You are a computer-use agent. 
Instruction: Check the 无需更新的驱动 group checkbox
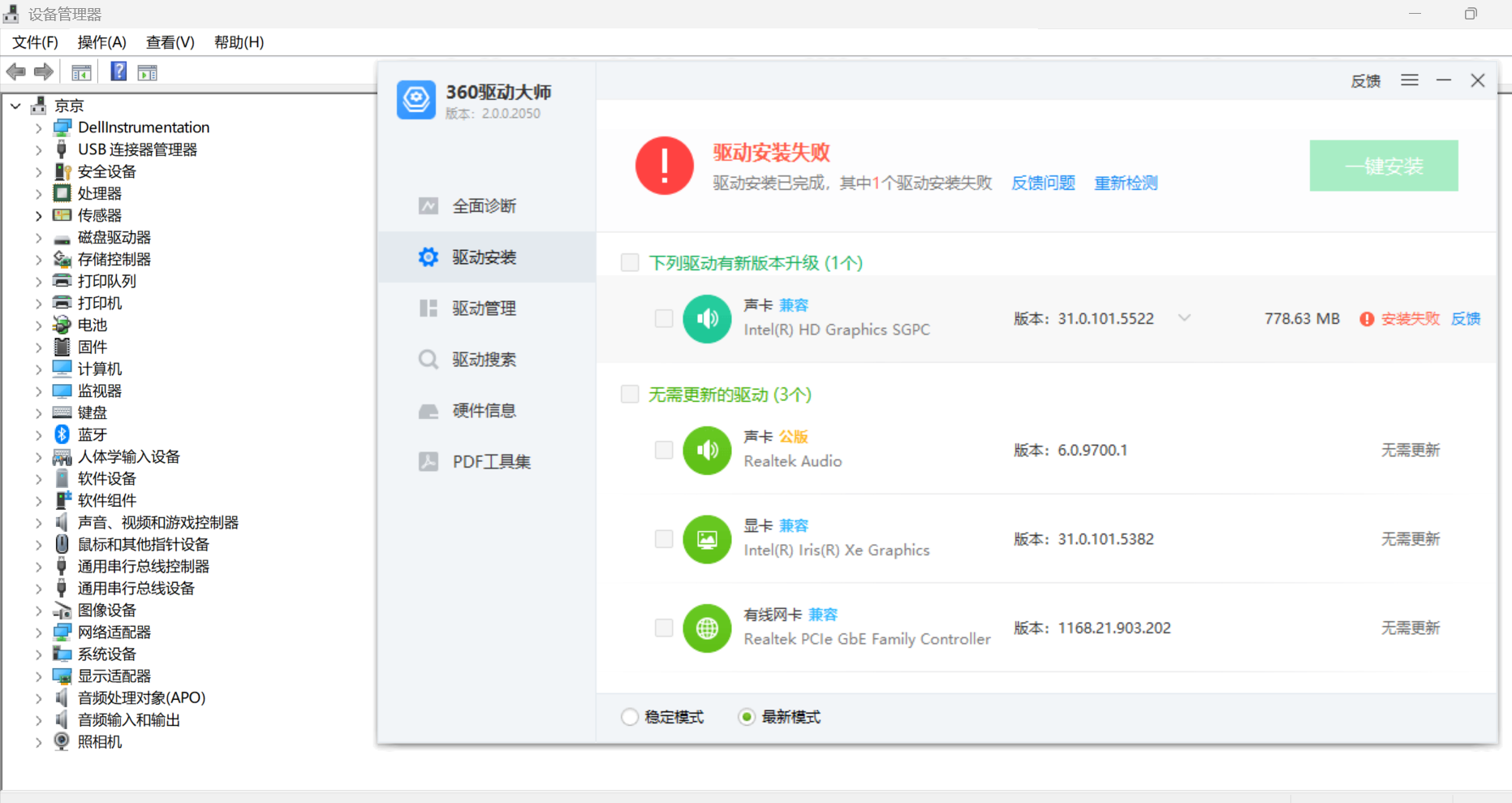(630, 394)
